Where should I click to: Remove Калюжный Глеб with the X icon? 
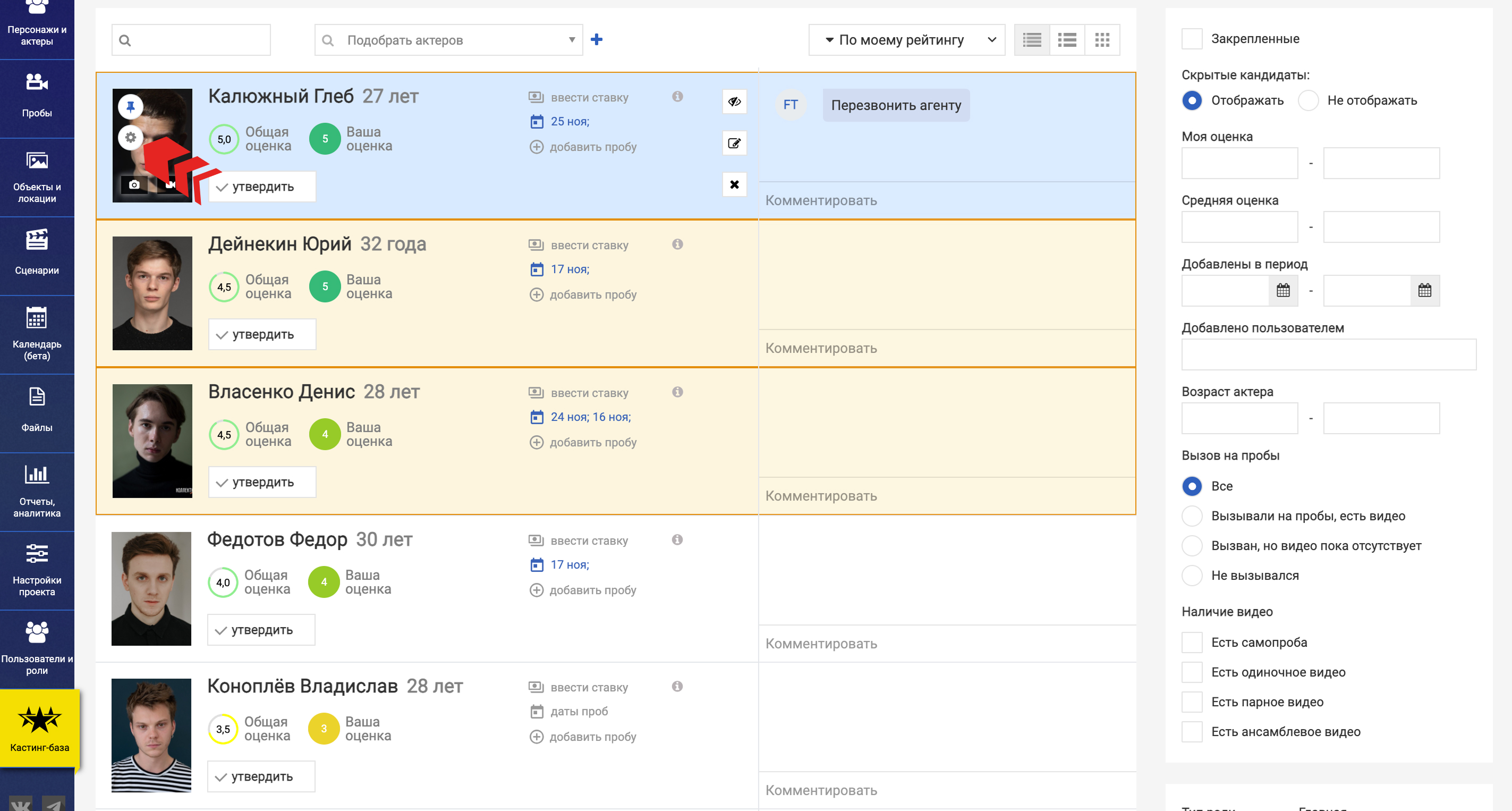click(x=734, y=184)
